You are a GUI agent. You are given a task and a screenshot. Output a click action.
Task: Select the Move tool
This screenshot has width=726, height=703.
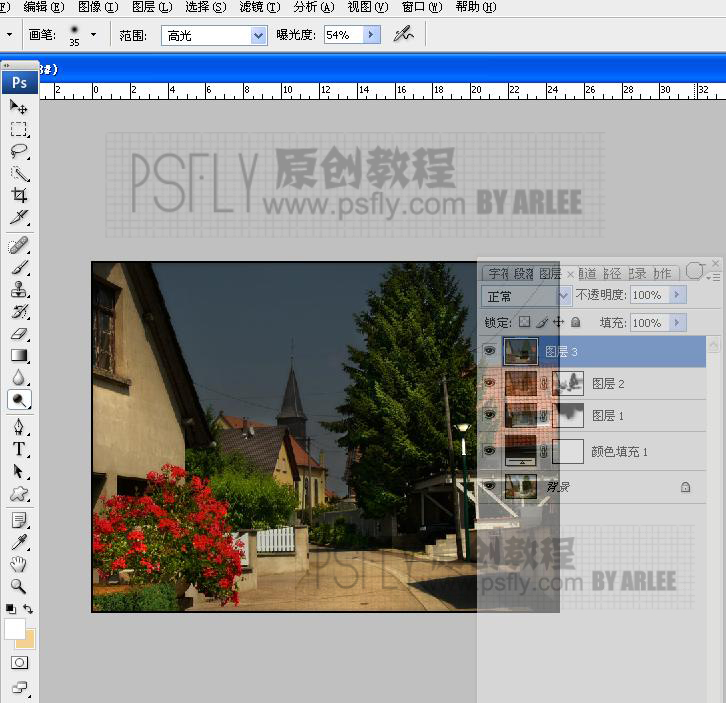pos(19,107)
